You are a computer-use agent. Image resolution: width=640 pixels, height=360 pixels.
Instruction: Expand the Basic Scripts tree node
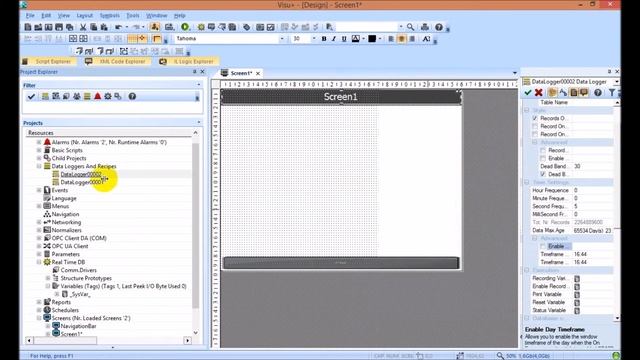pos(39,150)
